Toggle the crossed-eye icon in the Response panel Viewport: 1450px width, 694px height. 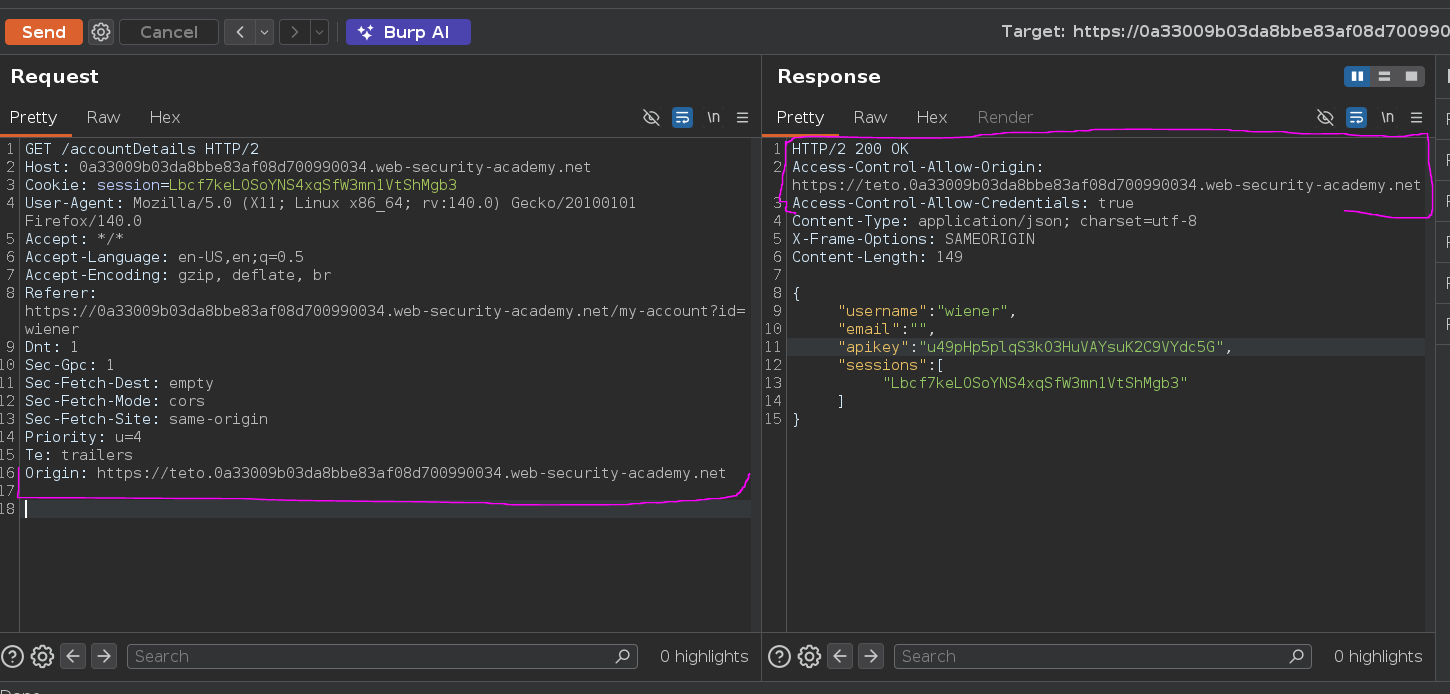(x=1325, y=117)
